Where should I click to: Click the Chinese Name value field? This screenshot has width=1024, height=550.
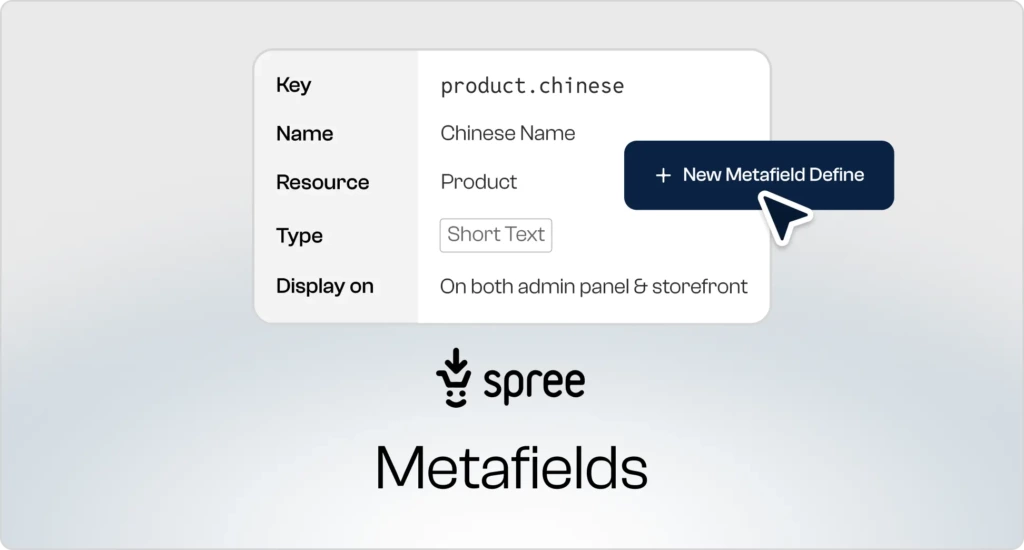(508, 133)
